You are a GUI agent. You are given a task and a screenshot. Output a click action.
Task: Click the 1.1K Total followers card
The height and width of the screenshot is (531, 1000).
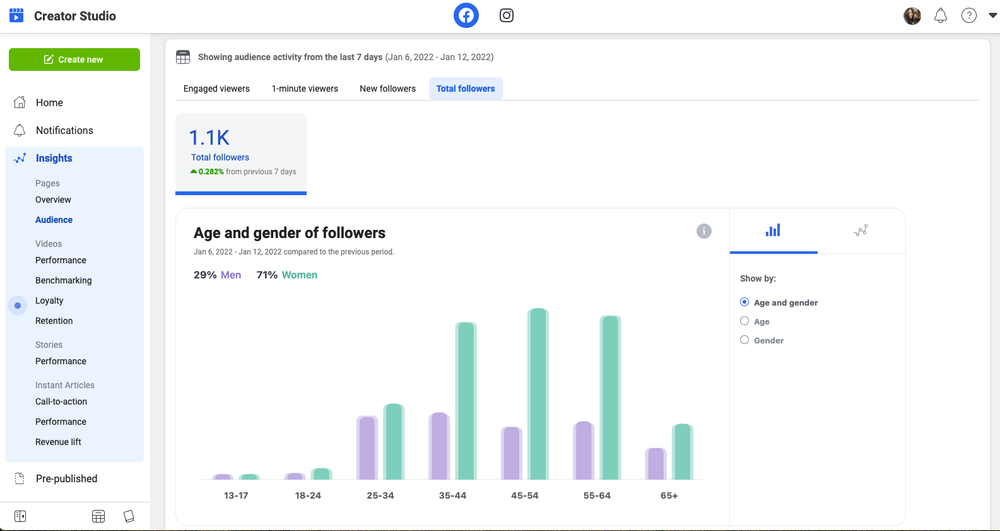point(241,153)
